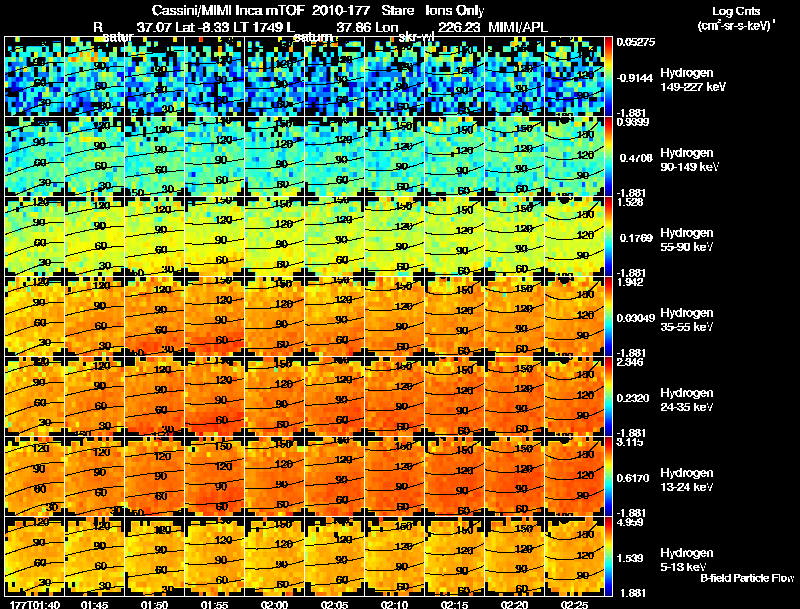Select the 'Hydrogen 55-90 keV' label

[x=687, y=240]
